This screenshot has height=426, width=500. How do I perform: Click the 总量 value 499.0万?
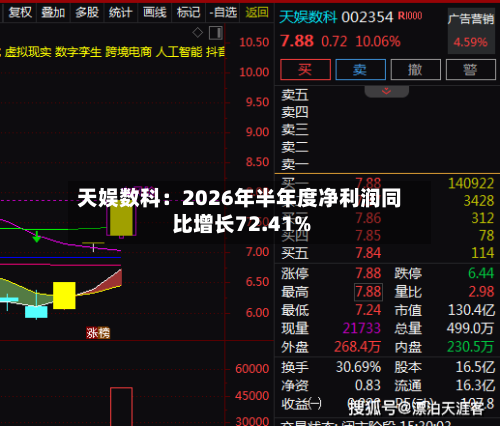coord(470,329)
